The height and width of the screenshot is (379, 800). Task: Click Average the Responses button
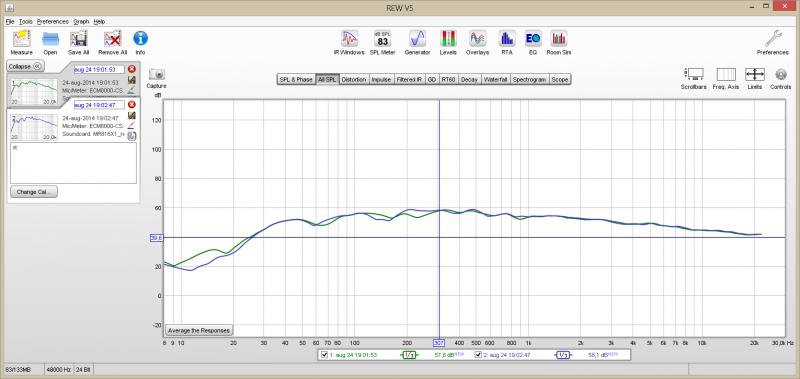tap(199, 330)
